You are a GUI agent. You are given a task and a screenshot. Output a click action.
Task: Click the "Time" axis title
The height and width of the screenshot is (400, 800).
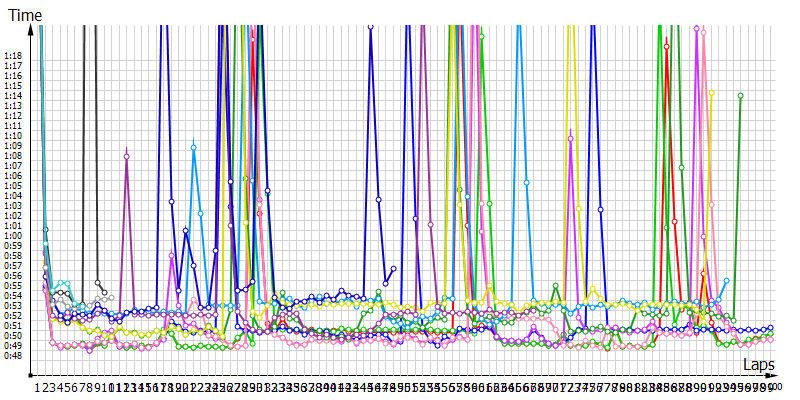point(24,16)
